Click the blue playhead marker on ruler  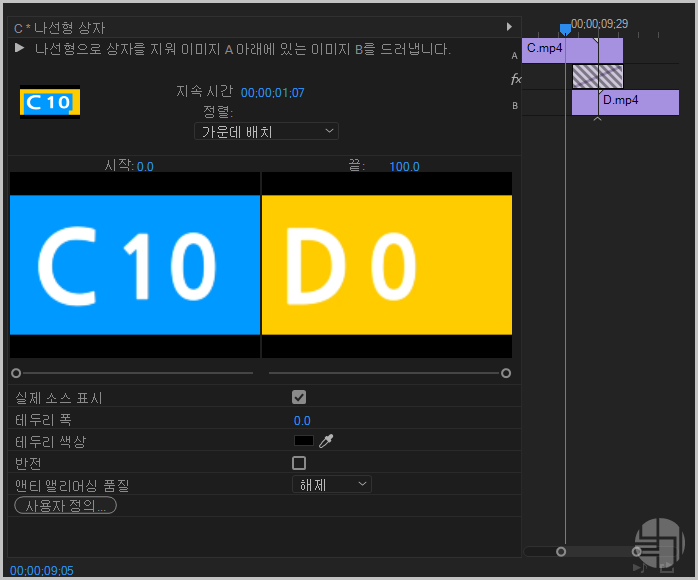pos(565,29)
